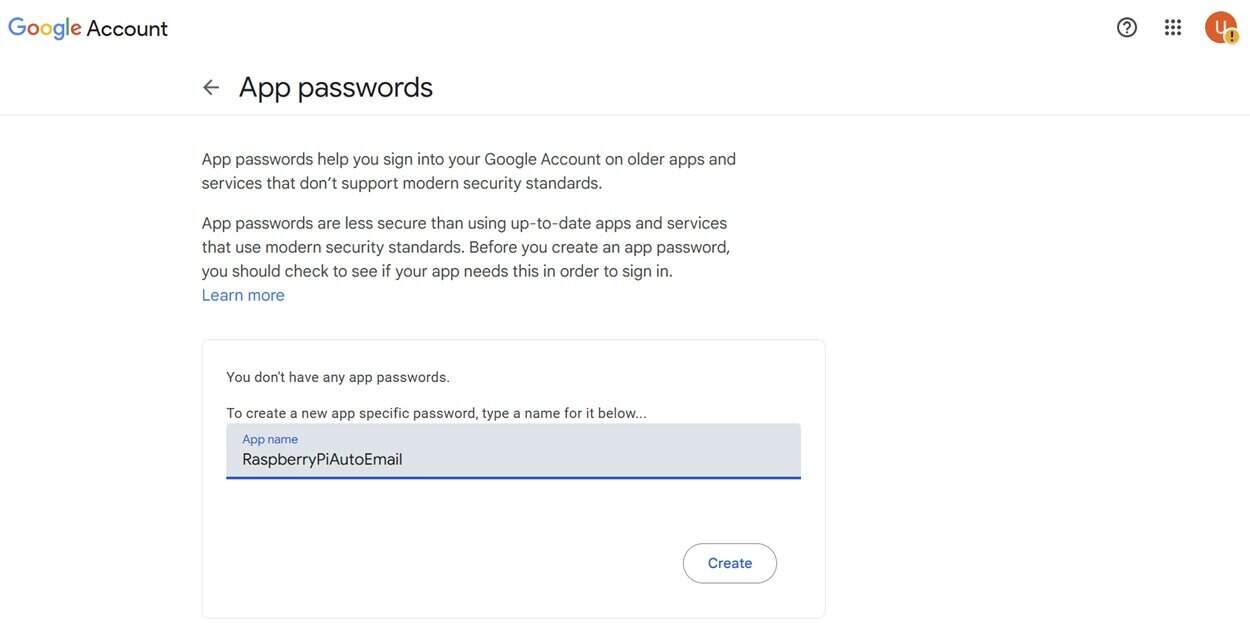The width and height of the screenshot is (1250, 628).
Task: Go back using the left arrow icon
Action: click(211, 87)
